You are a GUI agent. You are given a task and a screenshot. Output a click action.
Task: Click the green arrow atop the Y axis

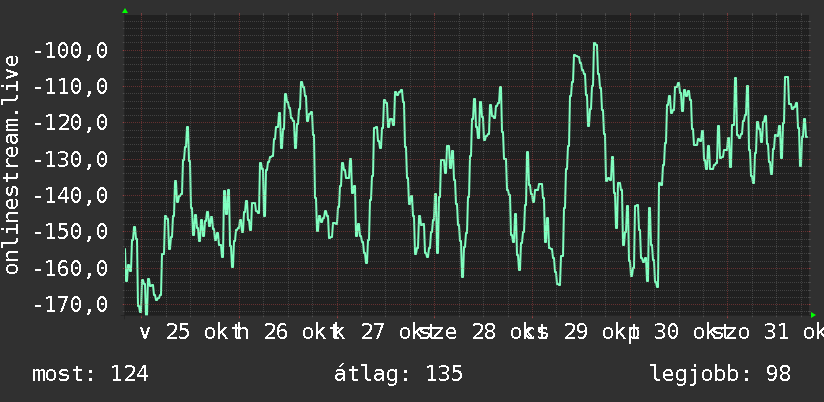125,11
